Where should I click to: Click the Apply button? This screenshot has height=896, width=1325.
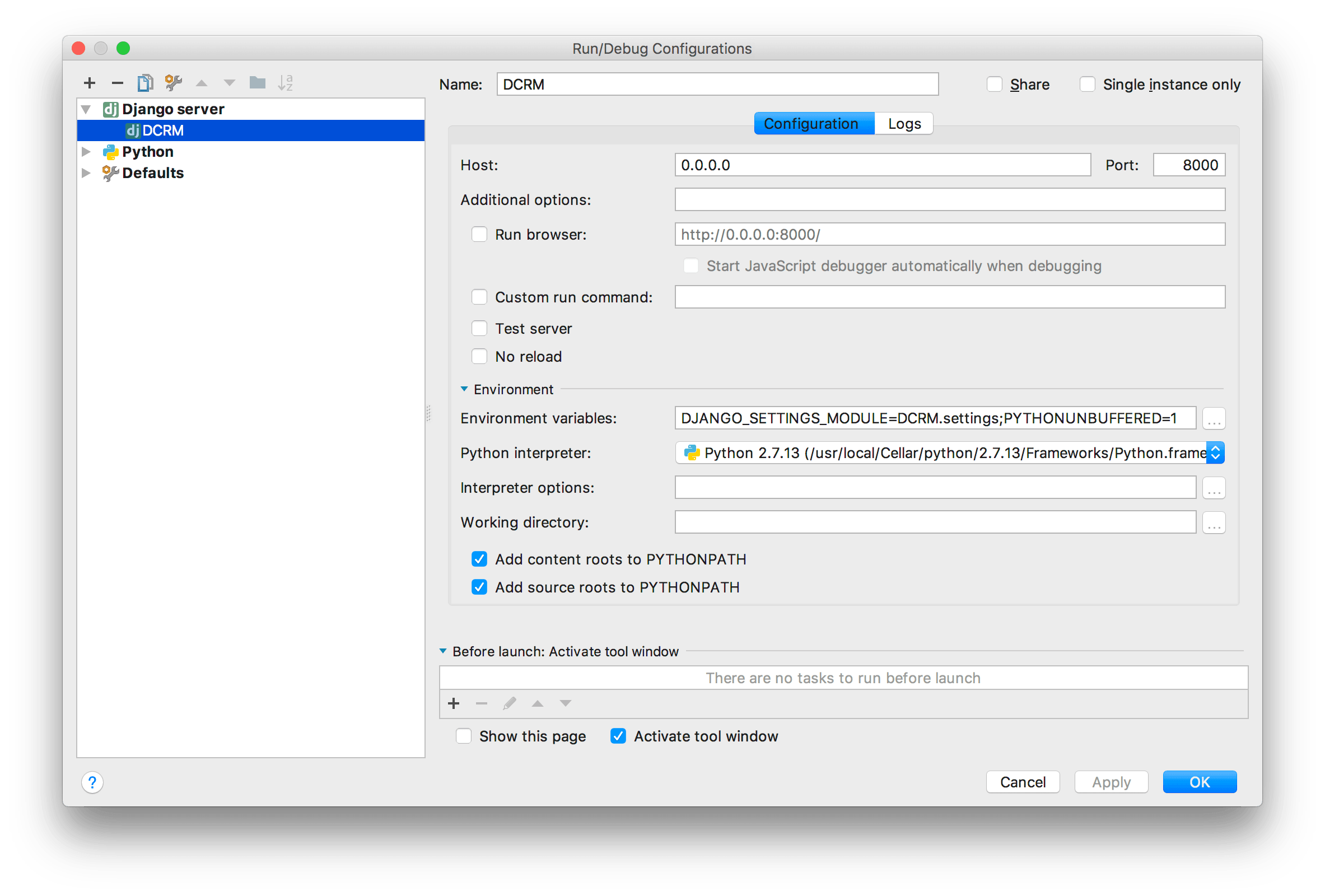(x=1111, y=782)
